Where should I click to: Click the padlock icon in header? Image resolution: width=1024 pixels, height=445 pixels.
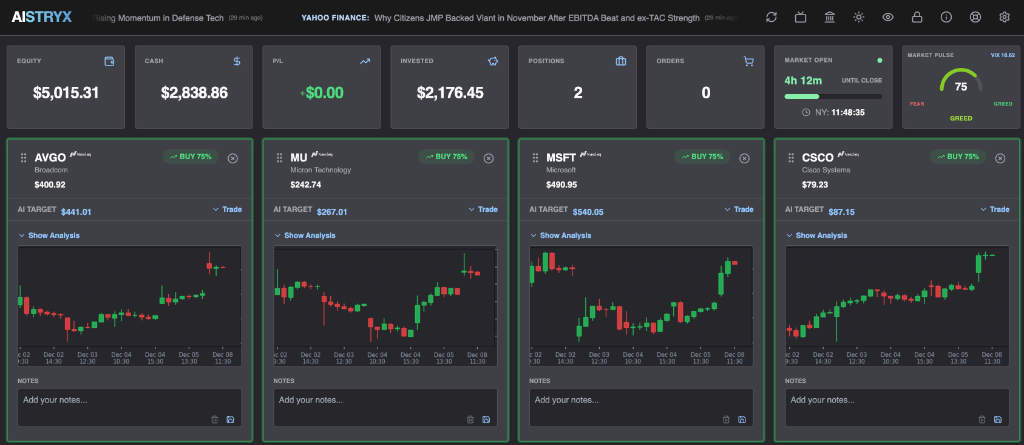coord(917,18)
